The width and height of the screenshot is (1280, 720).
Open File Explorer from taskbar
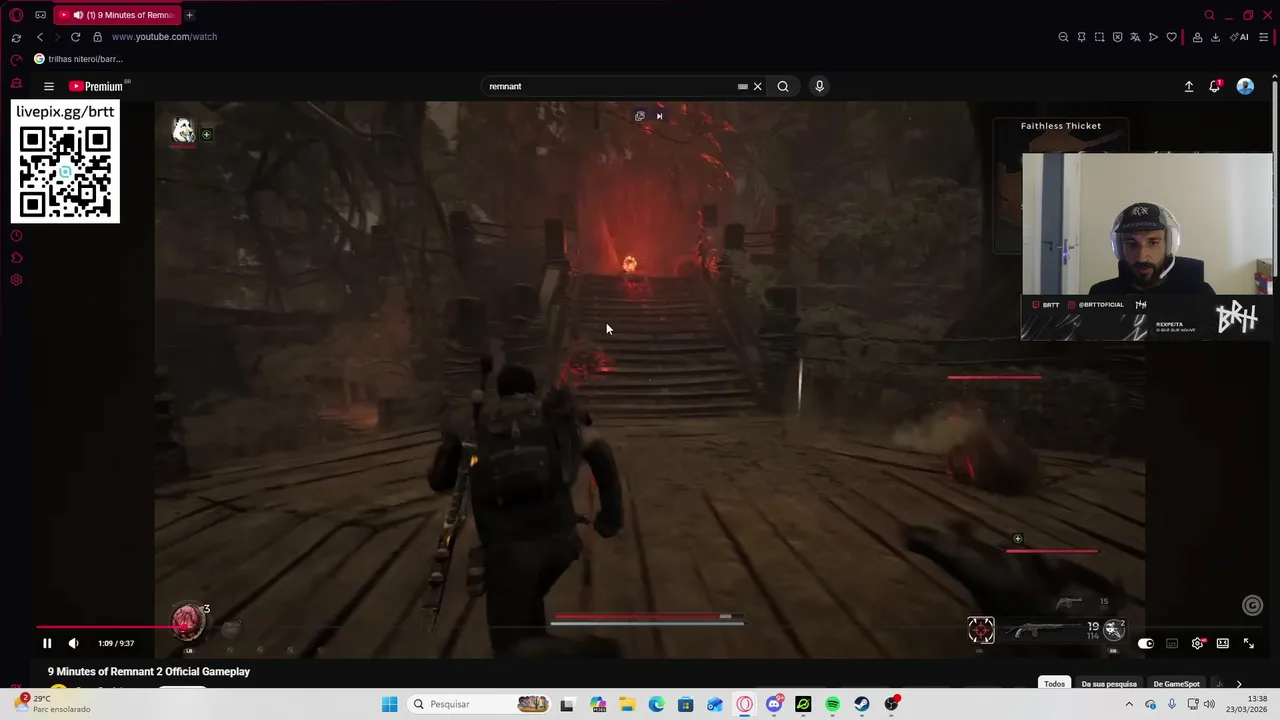click(627, 704)
